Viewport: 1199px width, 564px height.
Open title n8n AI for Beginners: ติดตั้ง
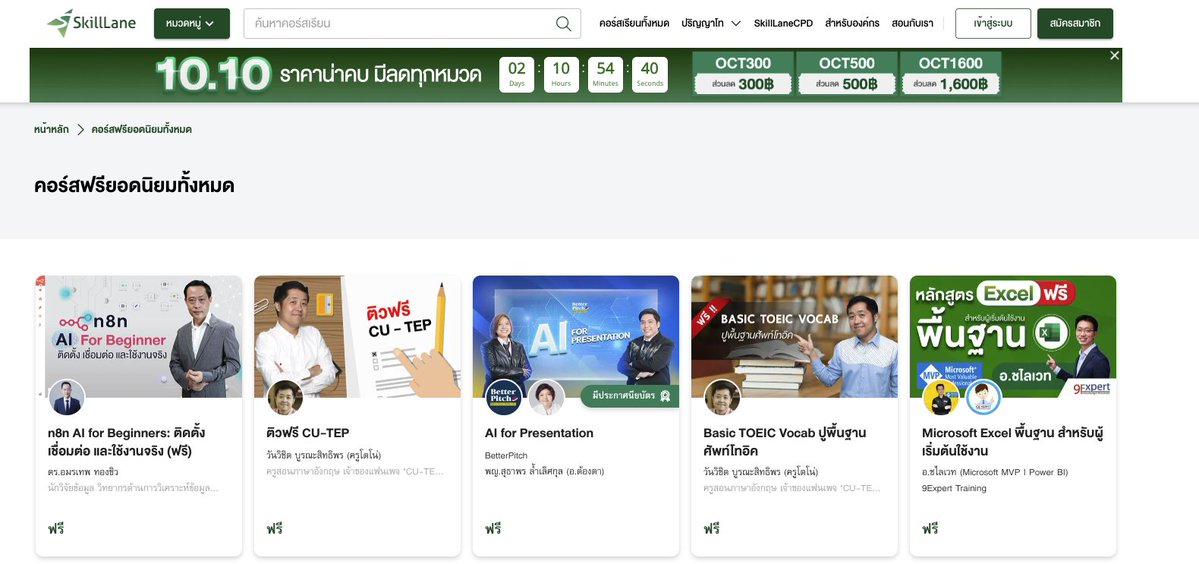(126, 442)
